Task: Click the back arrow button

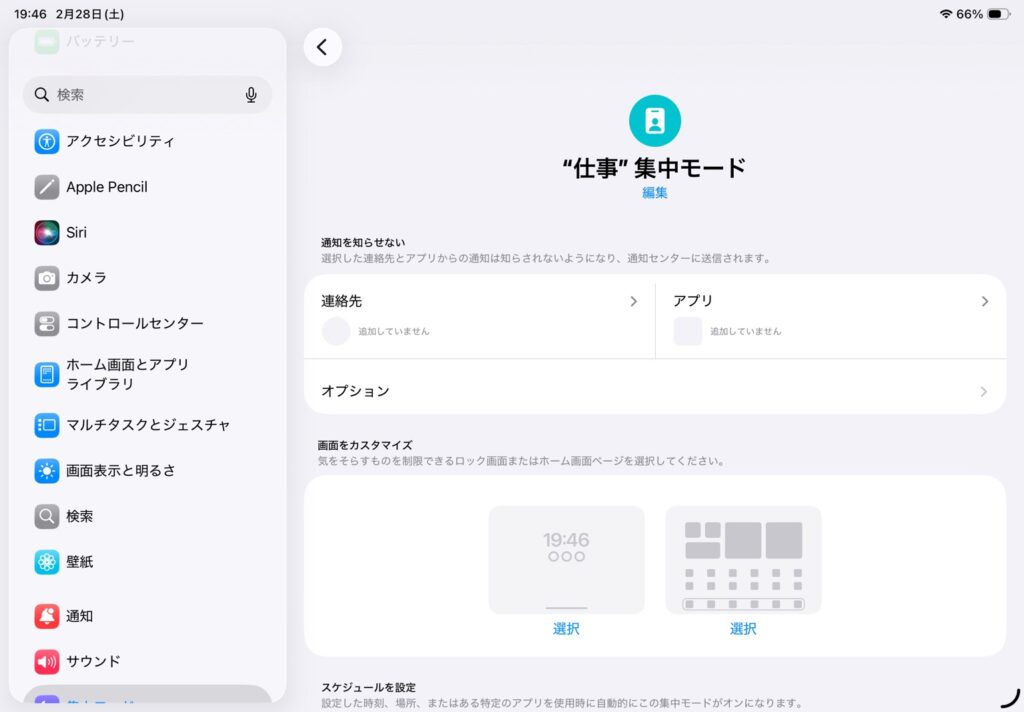Action: [x=322, y=47]
